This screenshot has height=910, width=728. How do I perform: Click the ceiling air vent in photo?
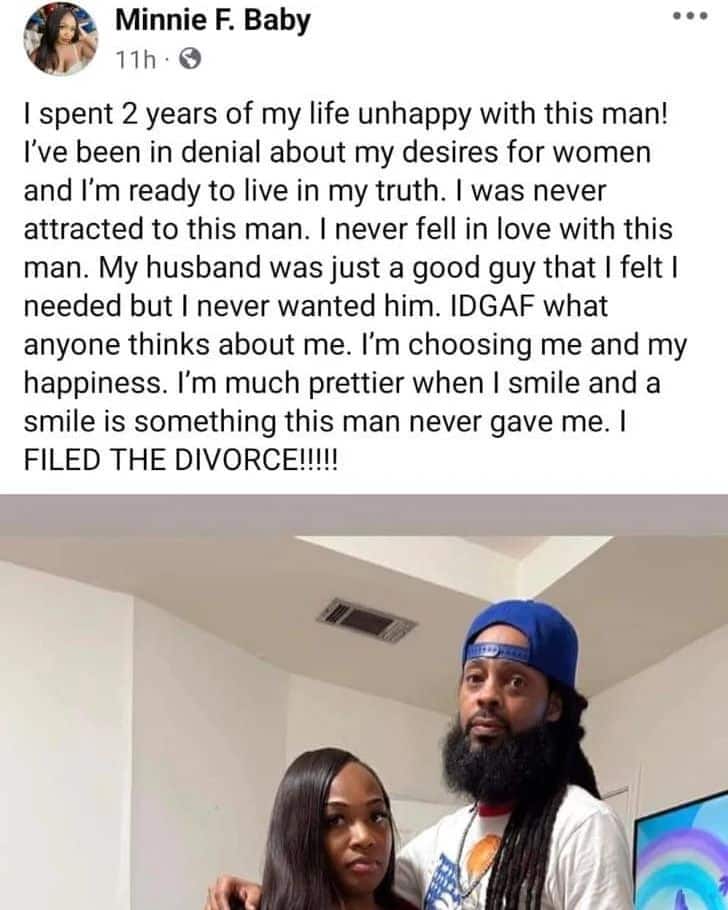click(x=366, y=620)
